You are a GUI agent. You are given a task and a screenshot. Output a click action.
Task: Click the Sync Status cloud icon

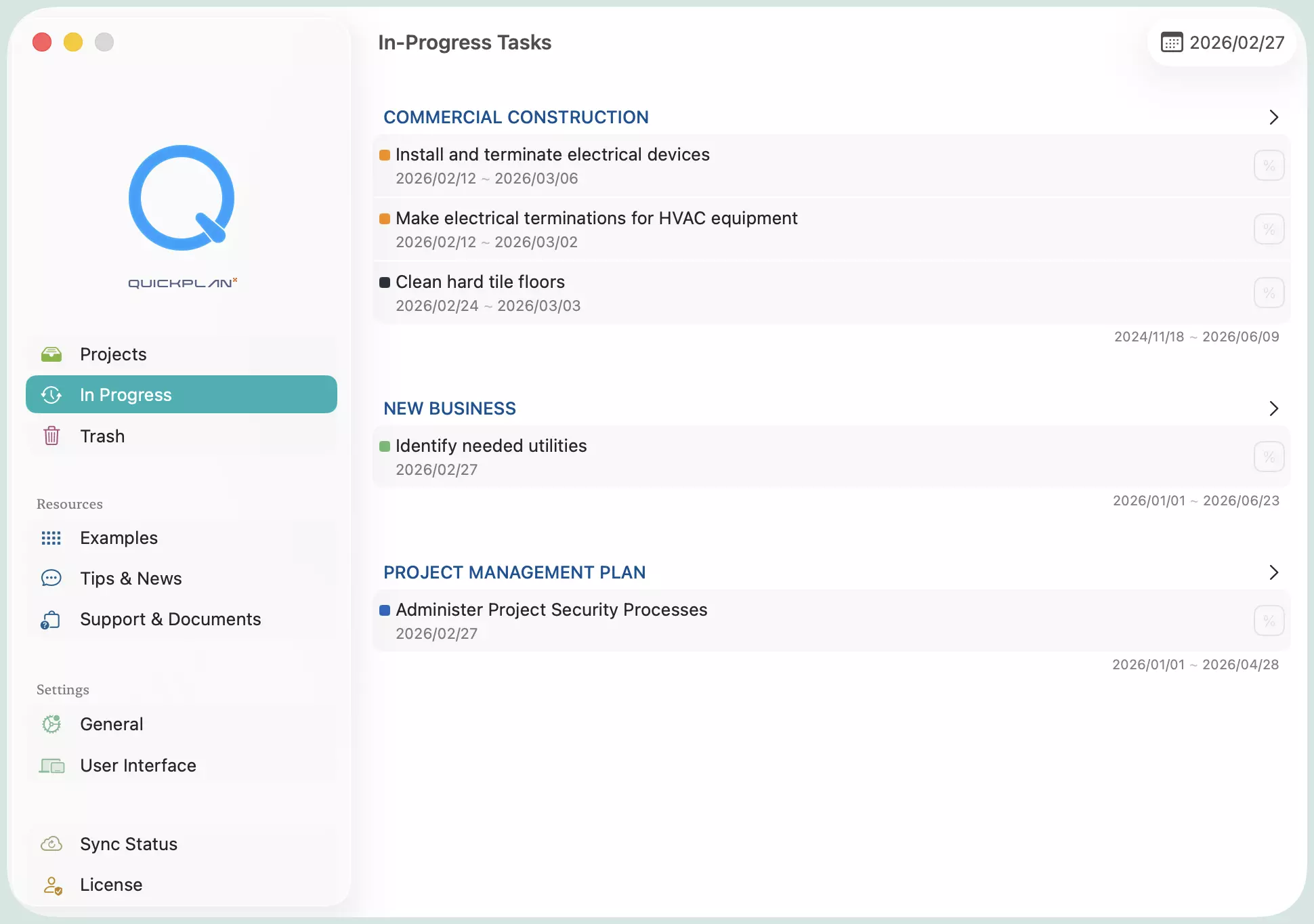click(x=51, y=843)
